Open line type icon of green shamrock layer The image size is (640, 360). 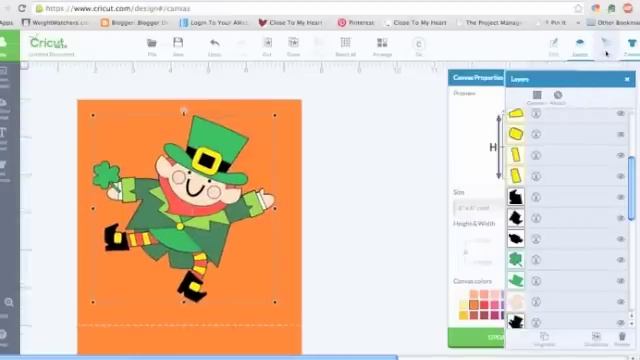pyautogui.click(x=536, y=260)
